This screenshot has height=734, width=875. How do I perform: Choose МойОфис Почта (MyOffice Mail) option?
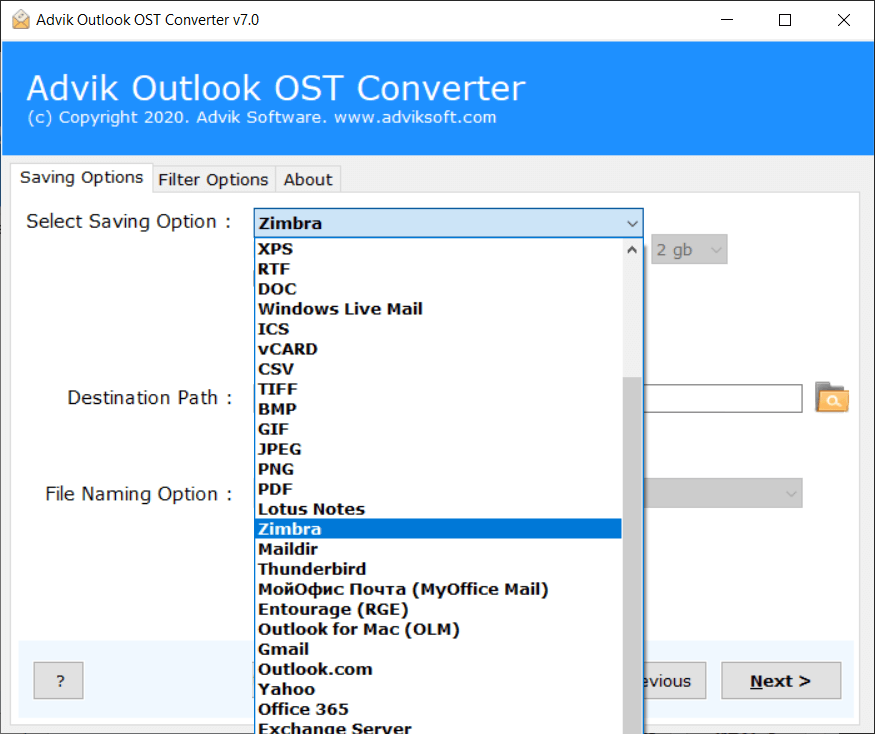(x=438, y=589)
